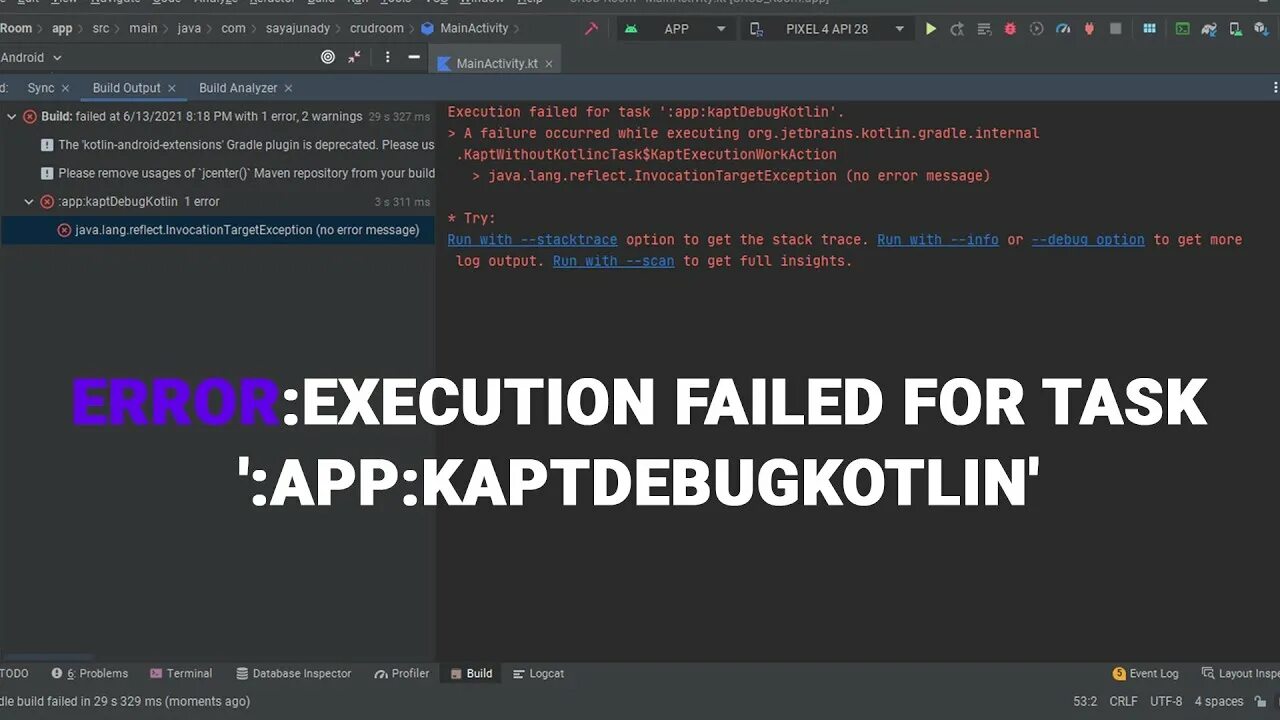
Task: Close the Sync tab
Action: 65,88
